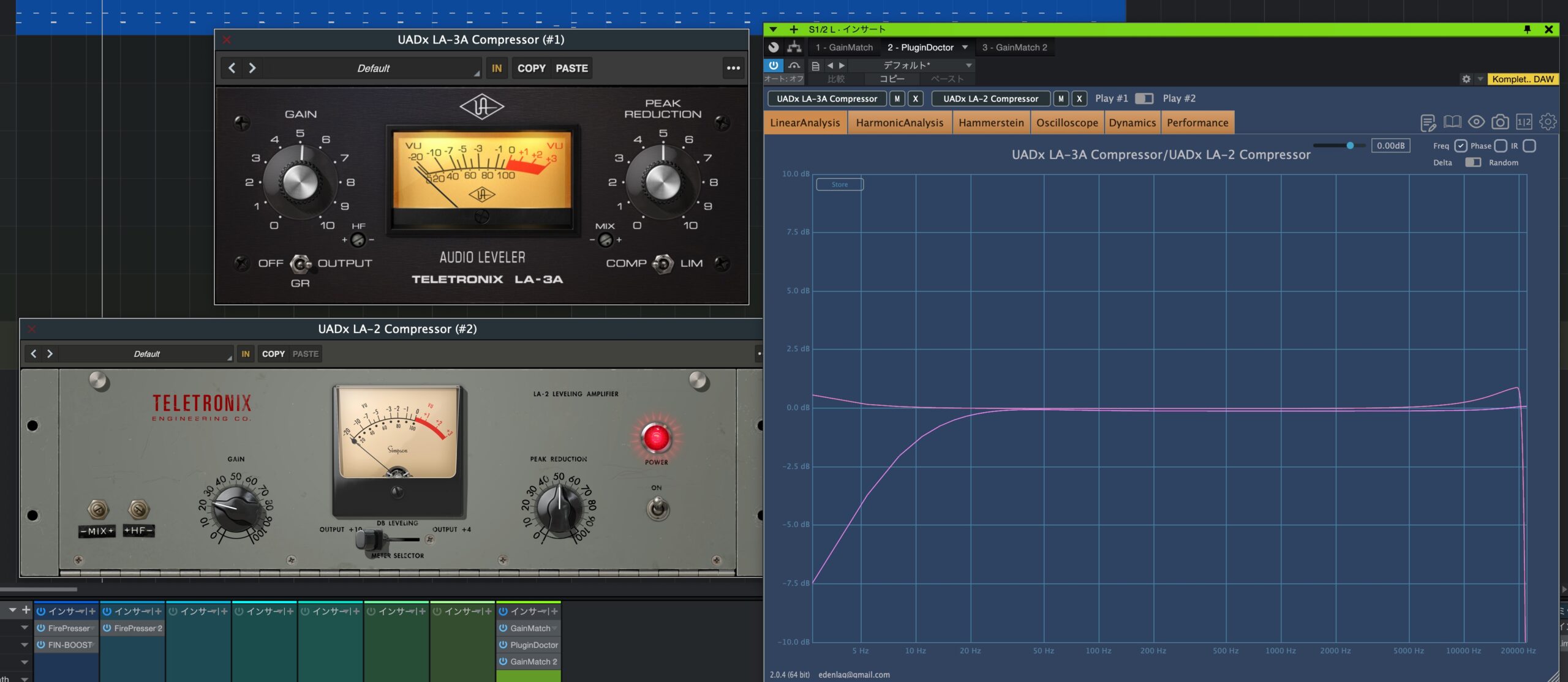Open the book manual icon
This screenshot has height=682, width=1568.
tap(1452, 122)
